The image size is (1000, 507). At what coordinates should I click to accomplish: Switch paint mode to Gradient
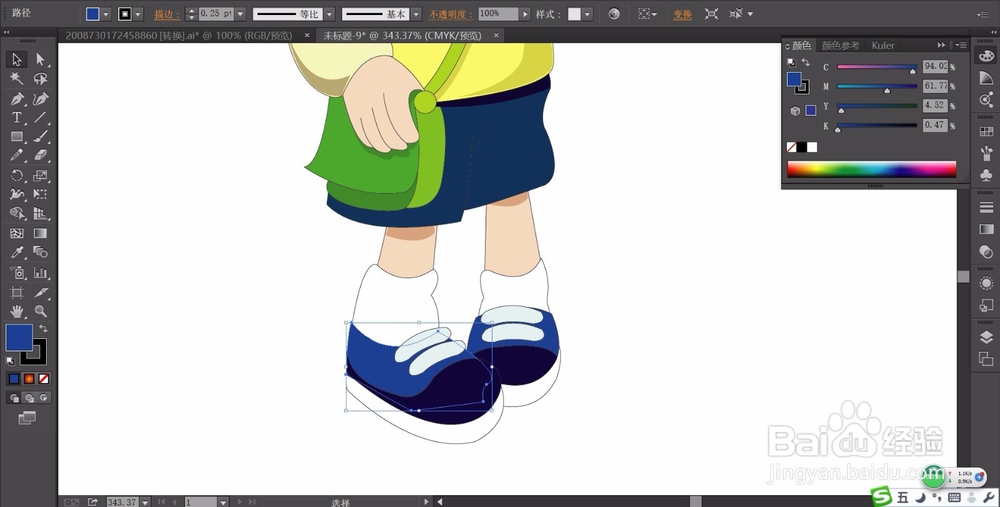point(29,379)
